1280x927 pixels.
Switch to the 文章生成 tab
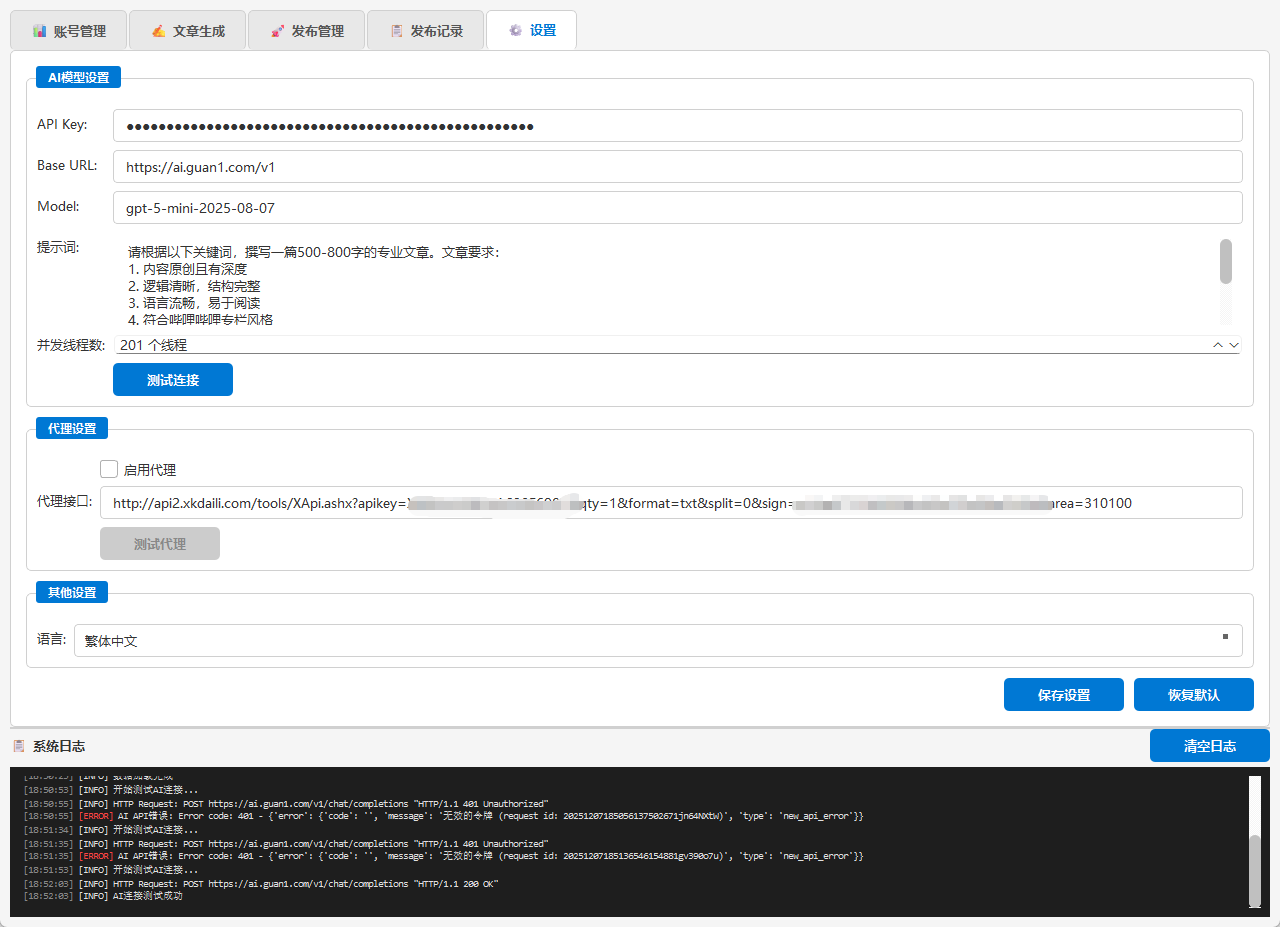click(x=187, y=31)
